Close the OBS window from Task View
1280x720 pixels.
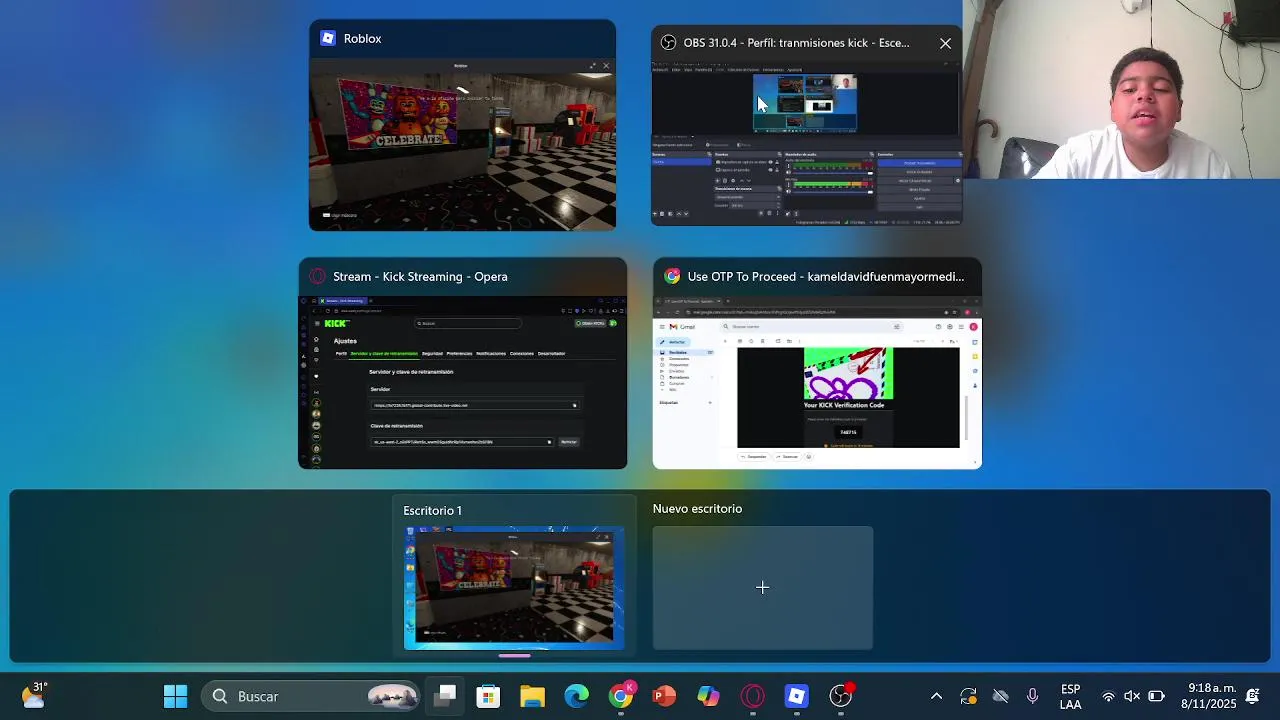tap(945, 43)
